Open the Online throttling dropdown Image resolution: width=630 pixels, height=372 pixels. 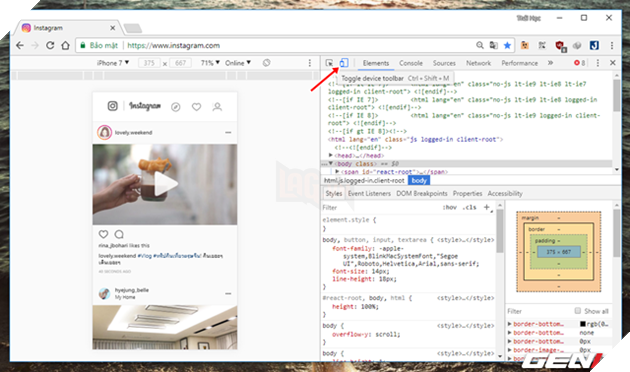tap(238, 63)
